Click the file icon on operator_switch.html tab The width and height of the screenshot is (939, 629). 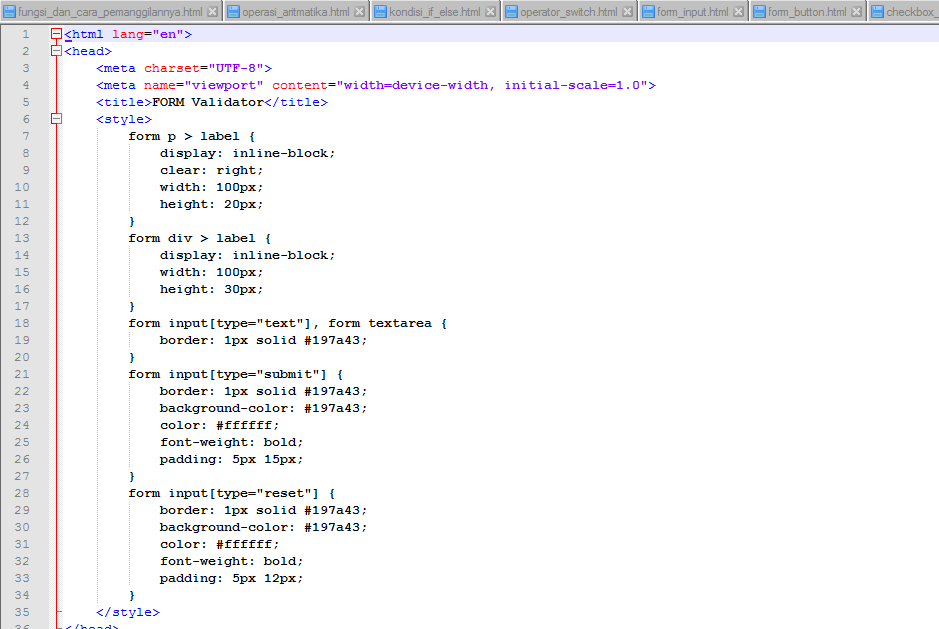click(510, 10)
